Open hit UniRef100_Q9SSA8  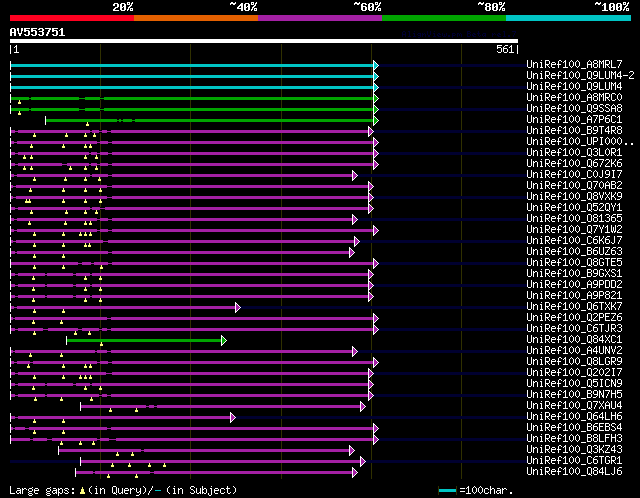click(x=574, y=108)
